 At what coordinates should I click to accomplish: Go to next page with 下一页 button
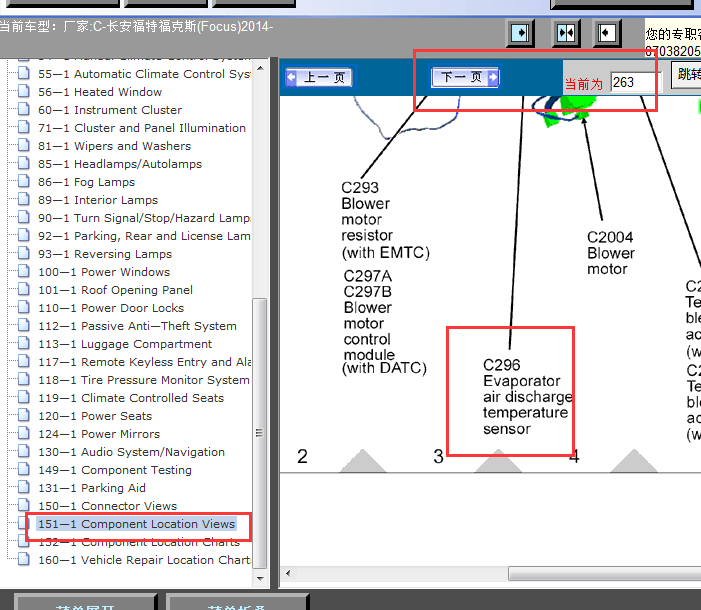coord(465,77)
